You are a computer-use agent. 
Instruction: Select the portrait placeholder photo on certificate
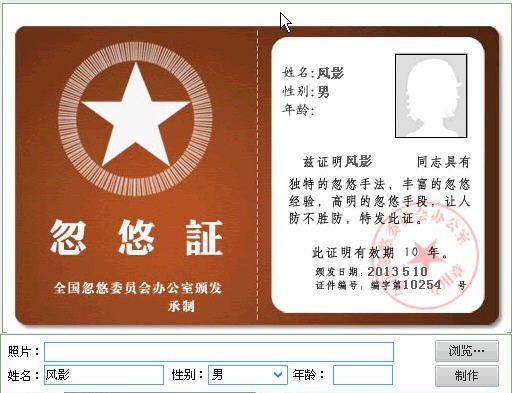pyautogui.click(x=431, y=96)
